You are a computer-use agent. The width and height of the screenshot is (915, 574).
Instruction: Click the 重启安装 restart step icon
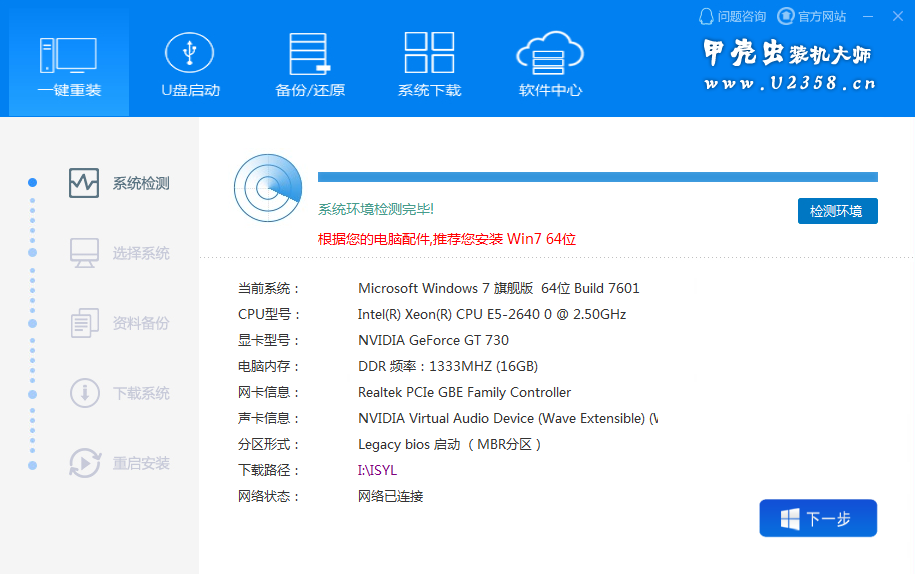(x=84, y=463)
